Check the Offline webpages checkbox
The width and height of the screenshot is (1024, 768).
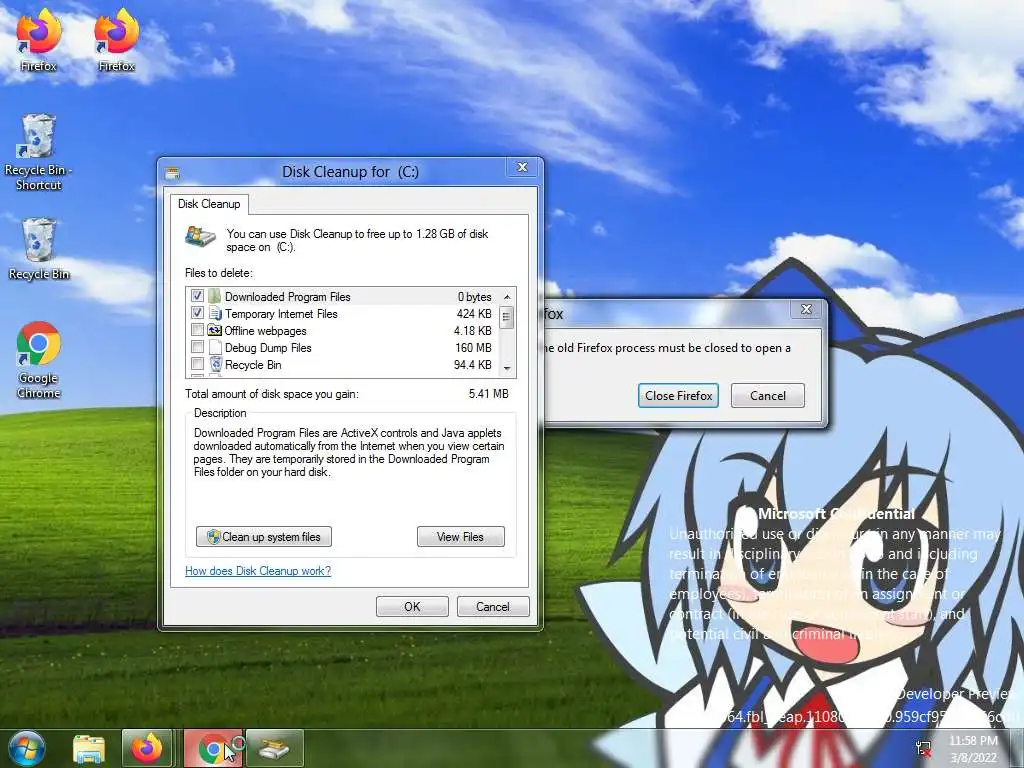pos(197,330)
